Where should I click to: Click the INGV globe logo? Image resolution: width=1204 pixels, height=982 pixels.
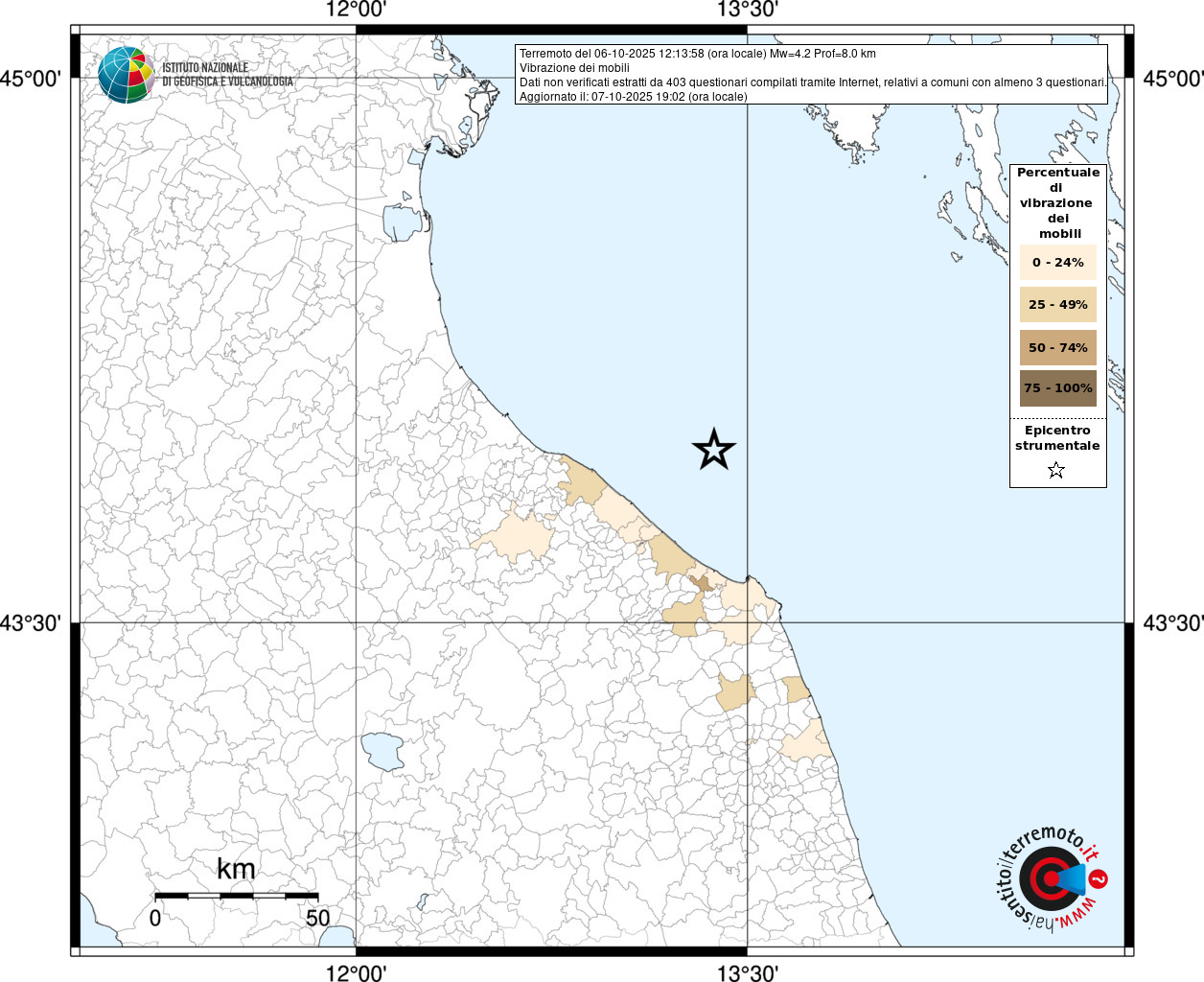pos(126,75)
